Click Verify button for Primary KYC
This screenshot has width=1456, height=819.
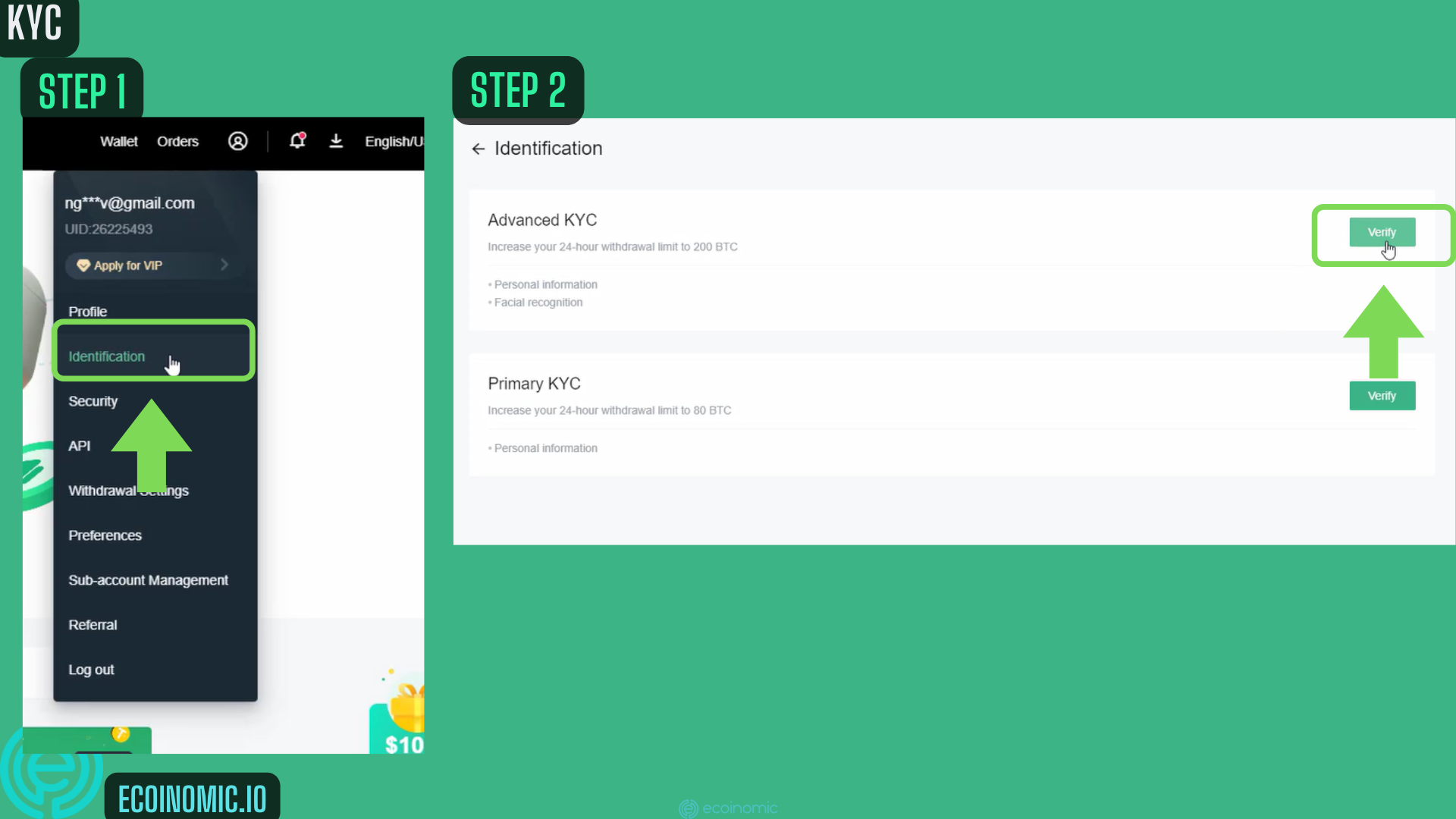point(1382,395)
